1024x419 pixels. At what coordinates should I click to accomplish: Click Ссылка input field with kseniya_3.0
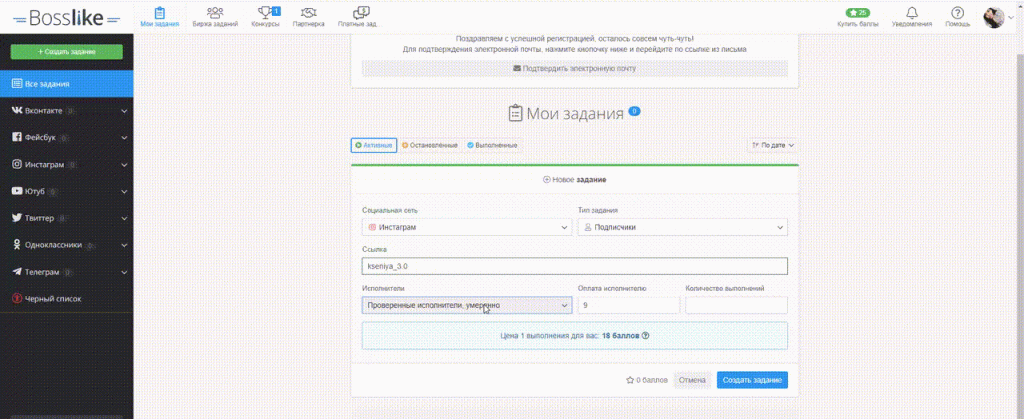575,266
